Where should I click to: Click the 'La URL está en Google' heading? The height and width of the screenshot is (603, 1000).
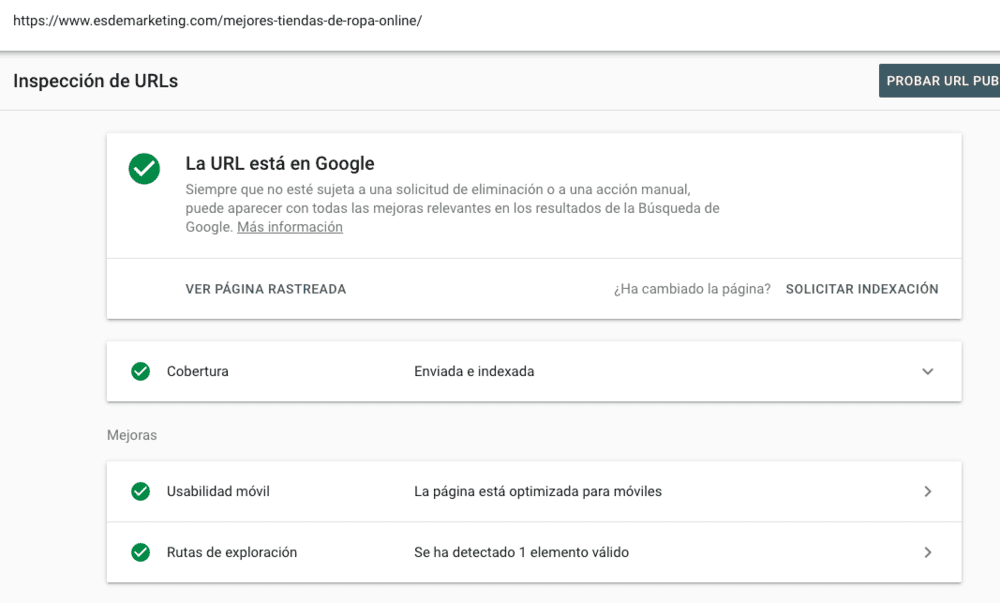(280, 164)
